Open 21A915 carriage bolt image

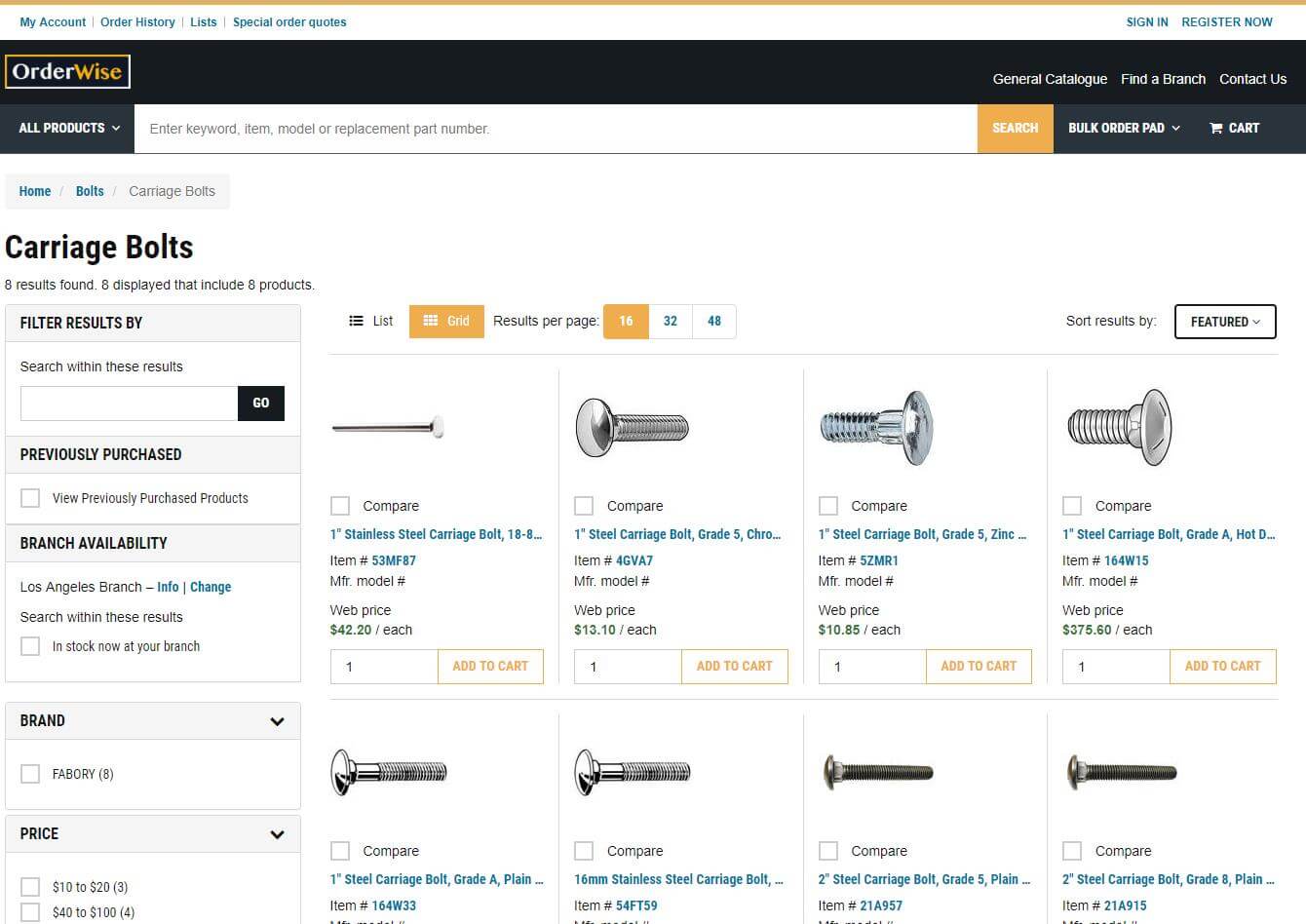point(1122,772)
